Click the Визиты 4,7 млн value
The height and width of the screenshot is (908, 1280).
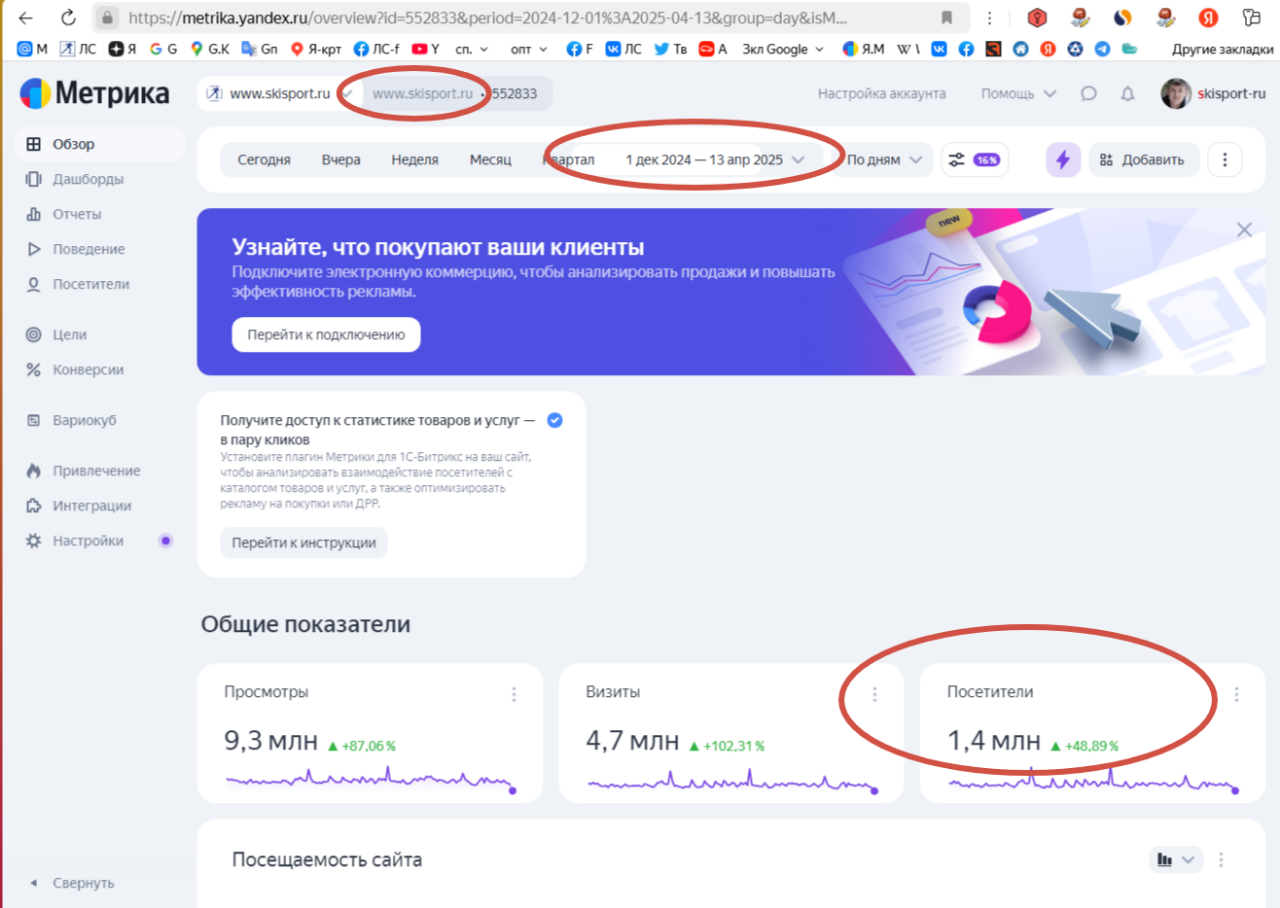click(632, 742)
